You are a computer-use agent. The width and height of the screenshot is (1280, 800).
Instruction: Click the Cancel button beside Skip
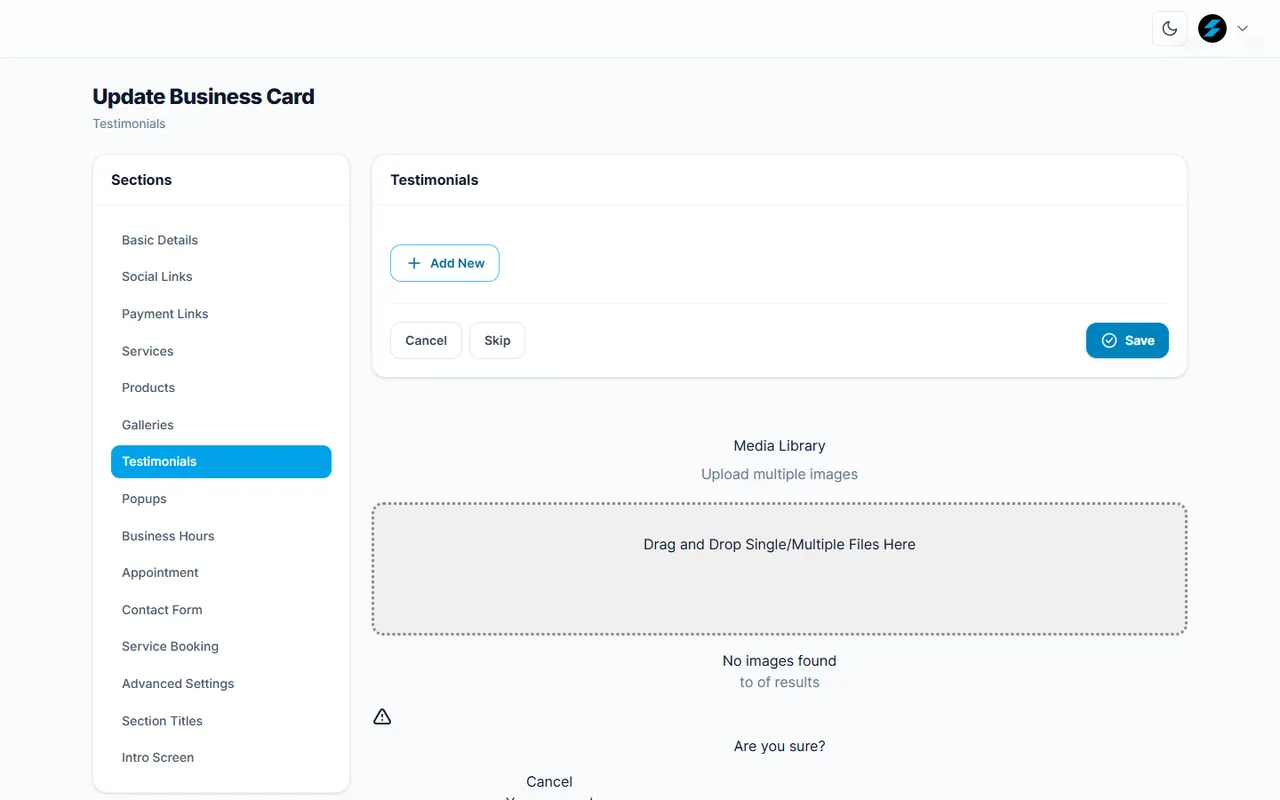(426, 340)
